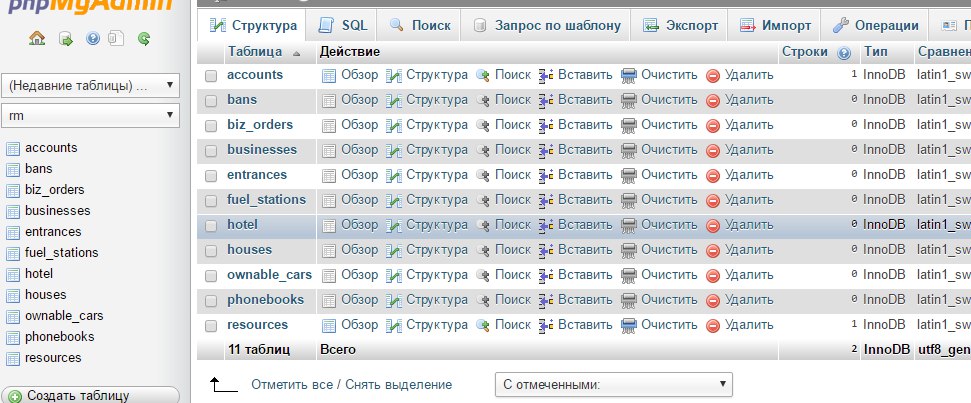Screen dimensions: 971x403
Task: Click red delete icon in accounts row
Action: tap(713, 76)
